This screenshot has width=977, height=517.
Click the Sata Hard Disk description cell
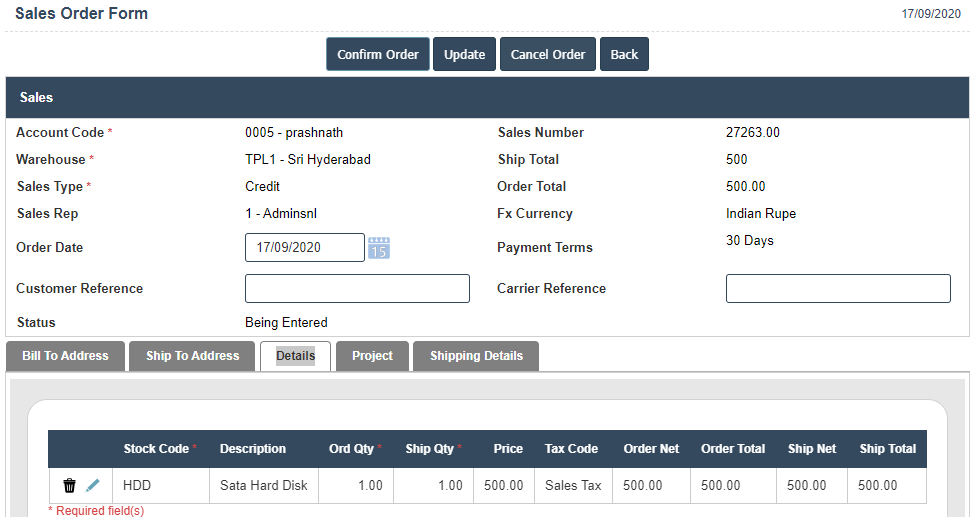[x=264, y=486]
